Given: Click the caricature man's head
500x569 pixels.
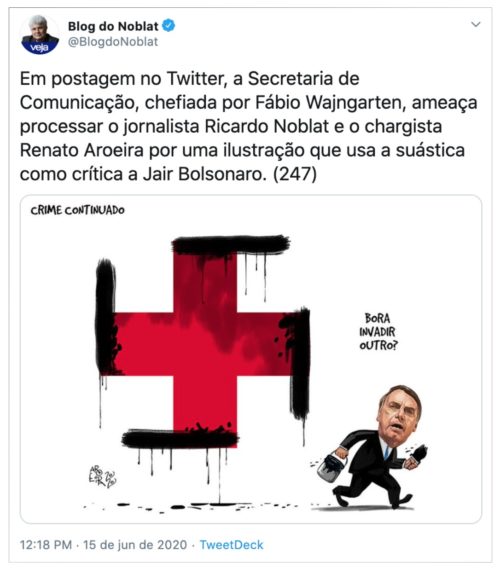Looking at the screenshot, I should pyautogui.click(x=399, y=413).
